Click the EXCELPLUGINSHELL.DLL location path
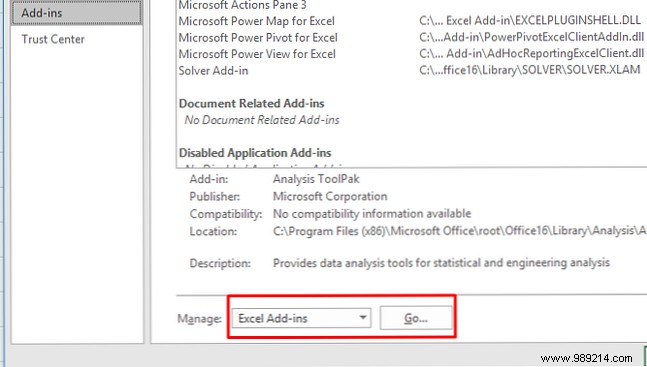Viewport: 647px width, 367px height. [530, 21]
